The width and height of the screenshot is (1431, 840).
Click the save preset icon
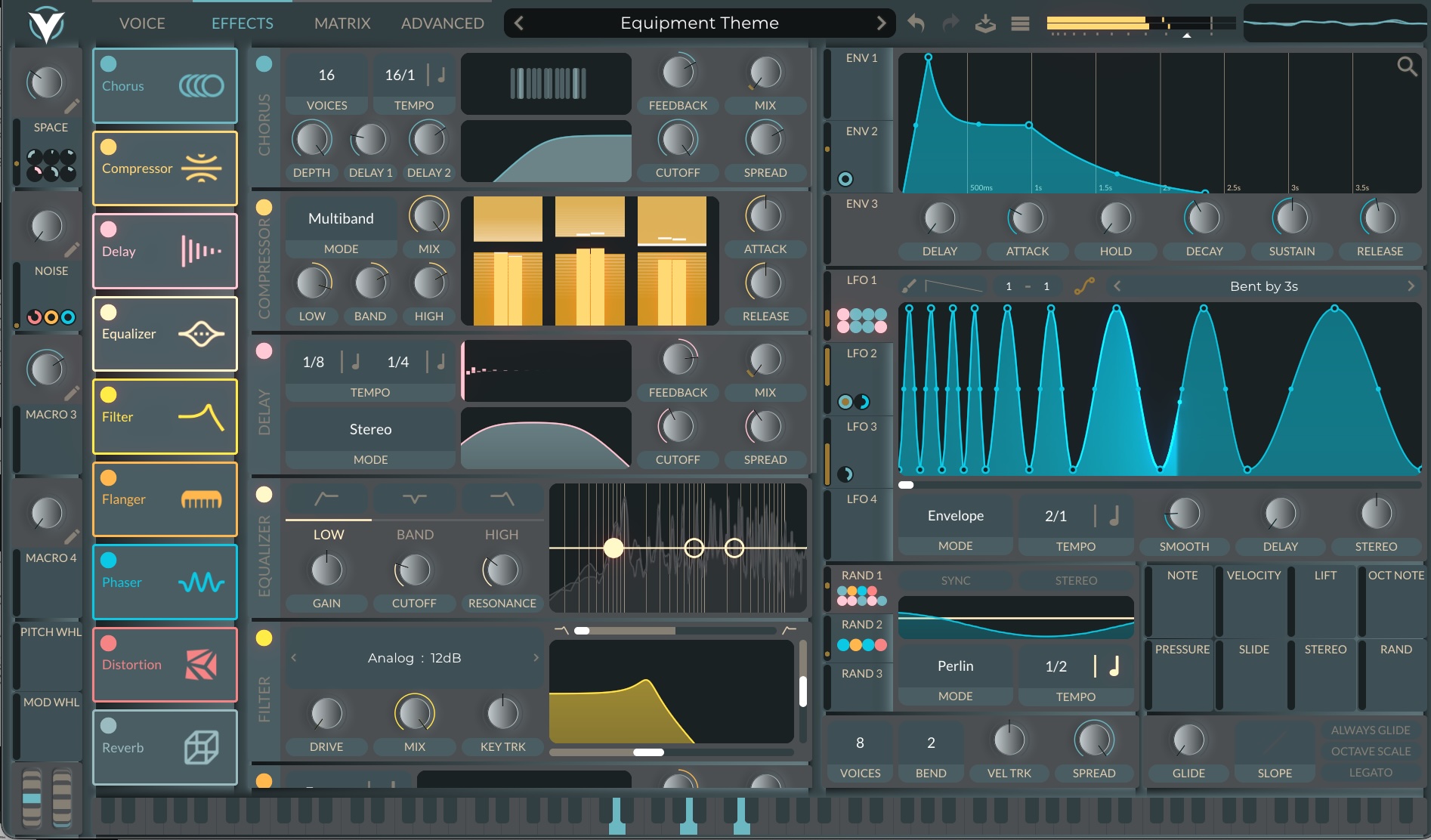tap(984, 23)
